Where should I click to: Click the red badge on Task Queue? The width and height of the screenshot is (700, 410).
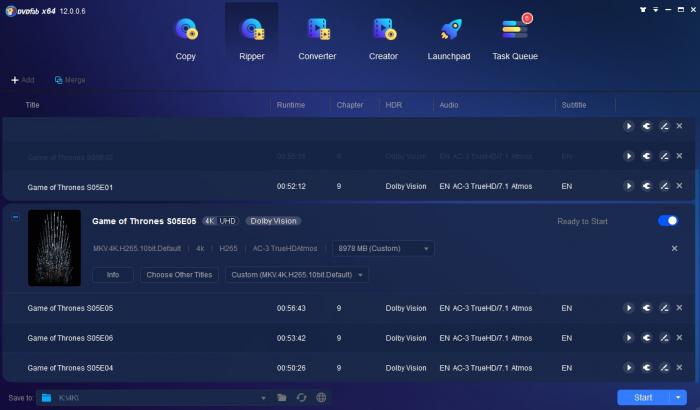point(527,18)
